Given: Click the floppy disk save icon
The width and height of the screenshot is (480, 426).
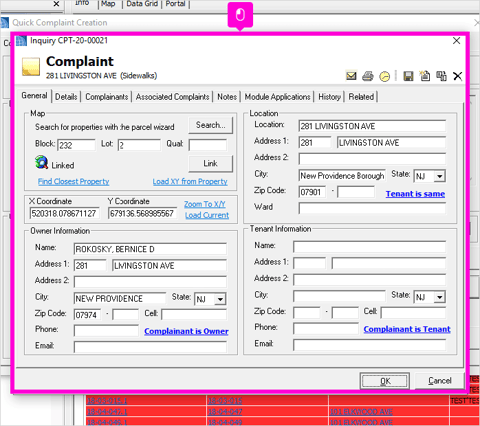Looking at the screenshot, I should pos(408,76).
